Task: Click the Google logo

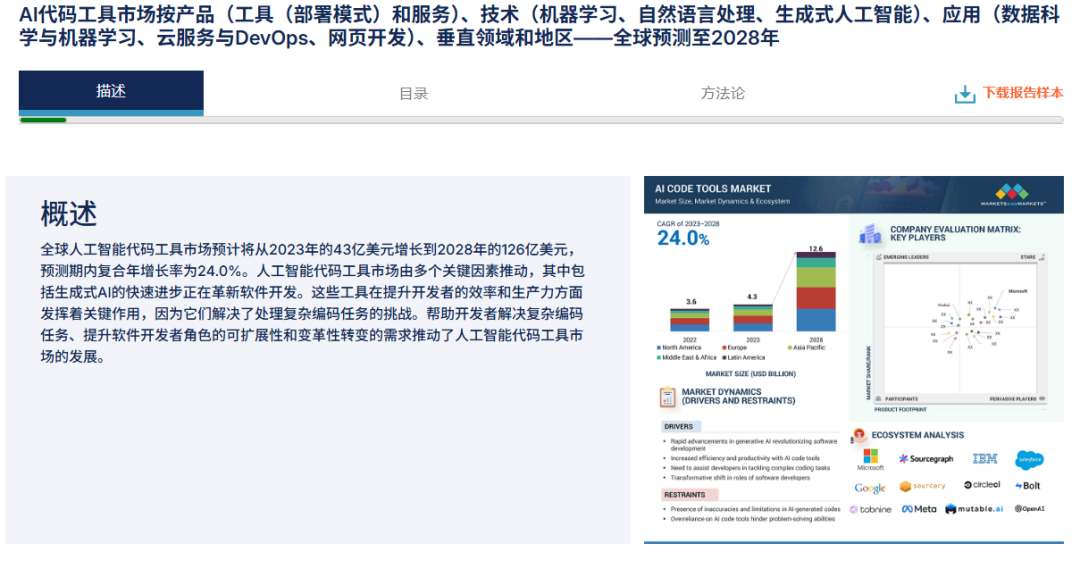Action: 869,488
